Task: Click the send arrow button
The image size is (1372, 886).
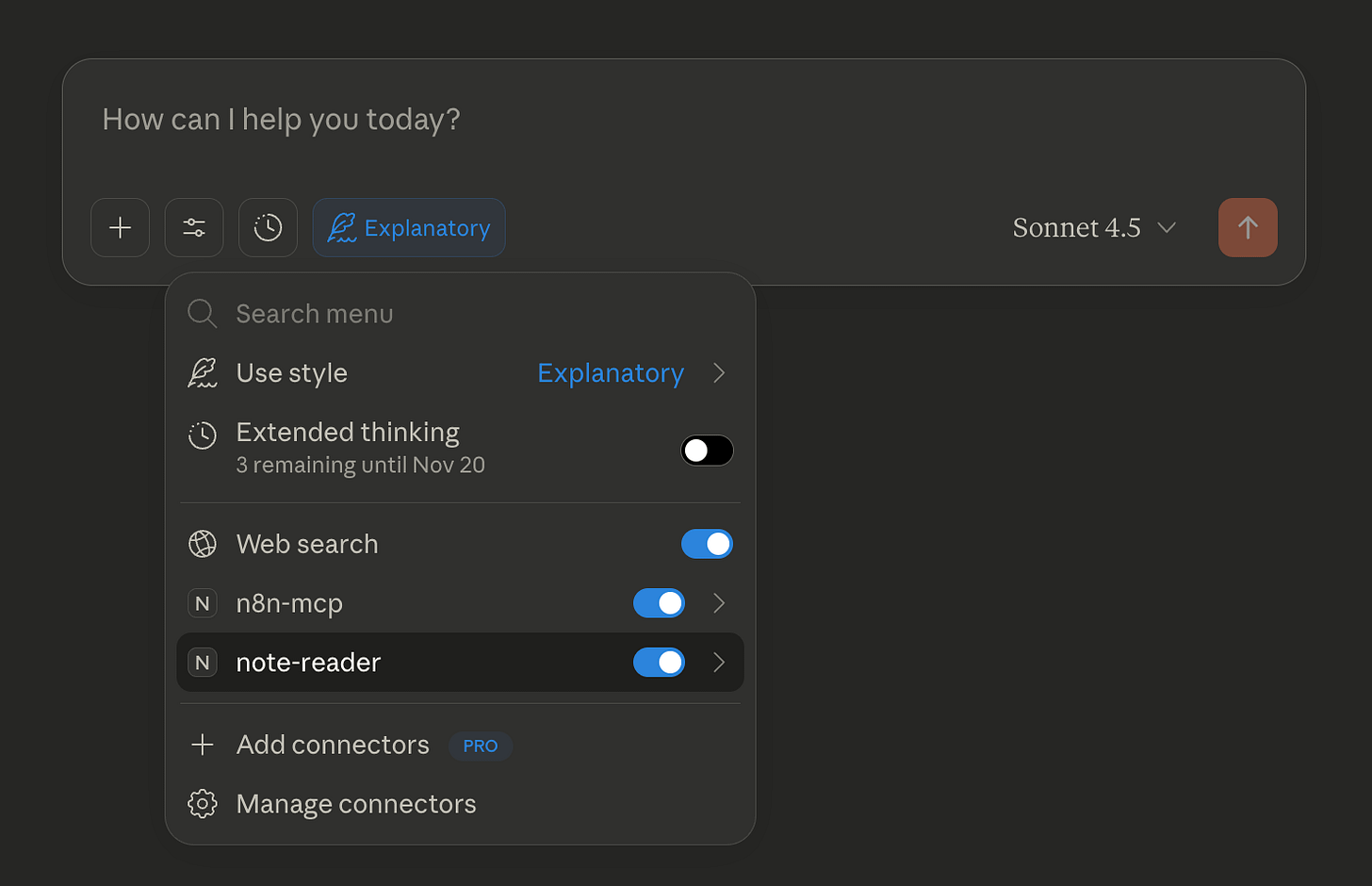Action: pyautogui.click(x=1248, y=227)
